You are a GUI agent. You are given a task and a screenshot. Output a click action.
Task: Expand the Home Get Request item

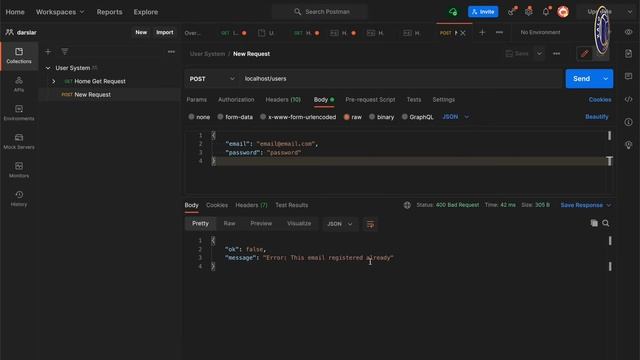click(53, 81)
